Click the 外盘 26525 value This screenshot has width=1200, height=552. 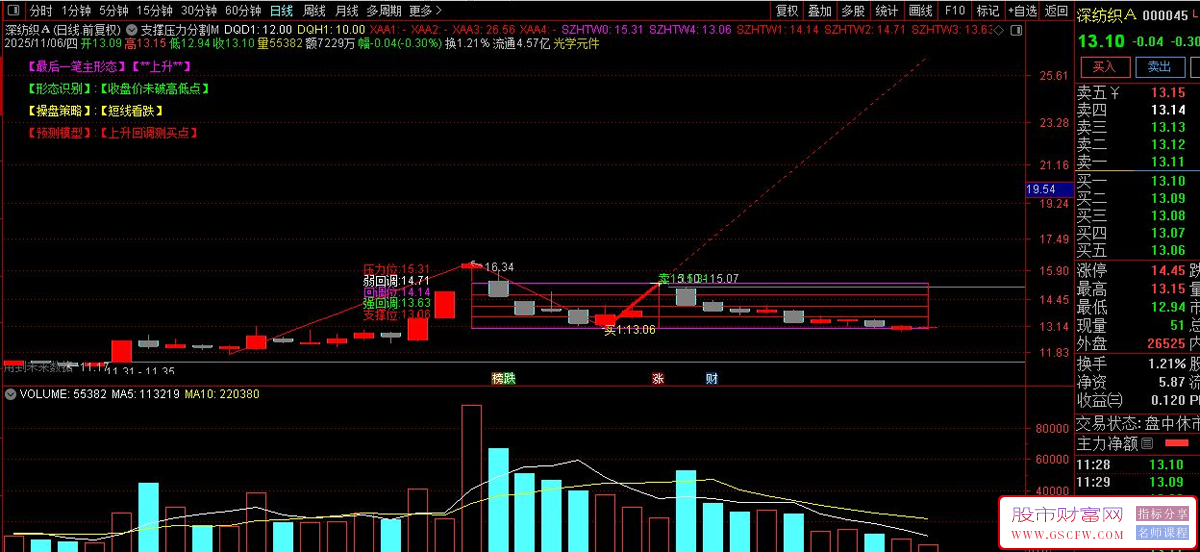click(1164, 344)
